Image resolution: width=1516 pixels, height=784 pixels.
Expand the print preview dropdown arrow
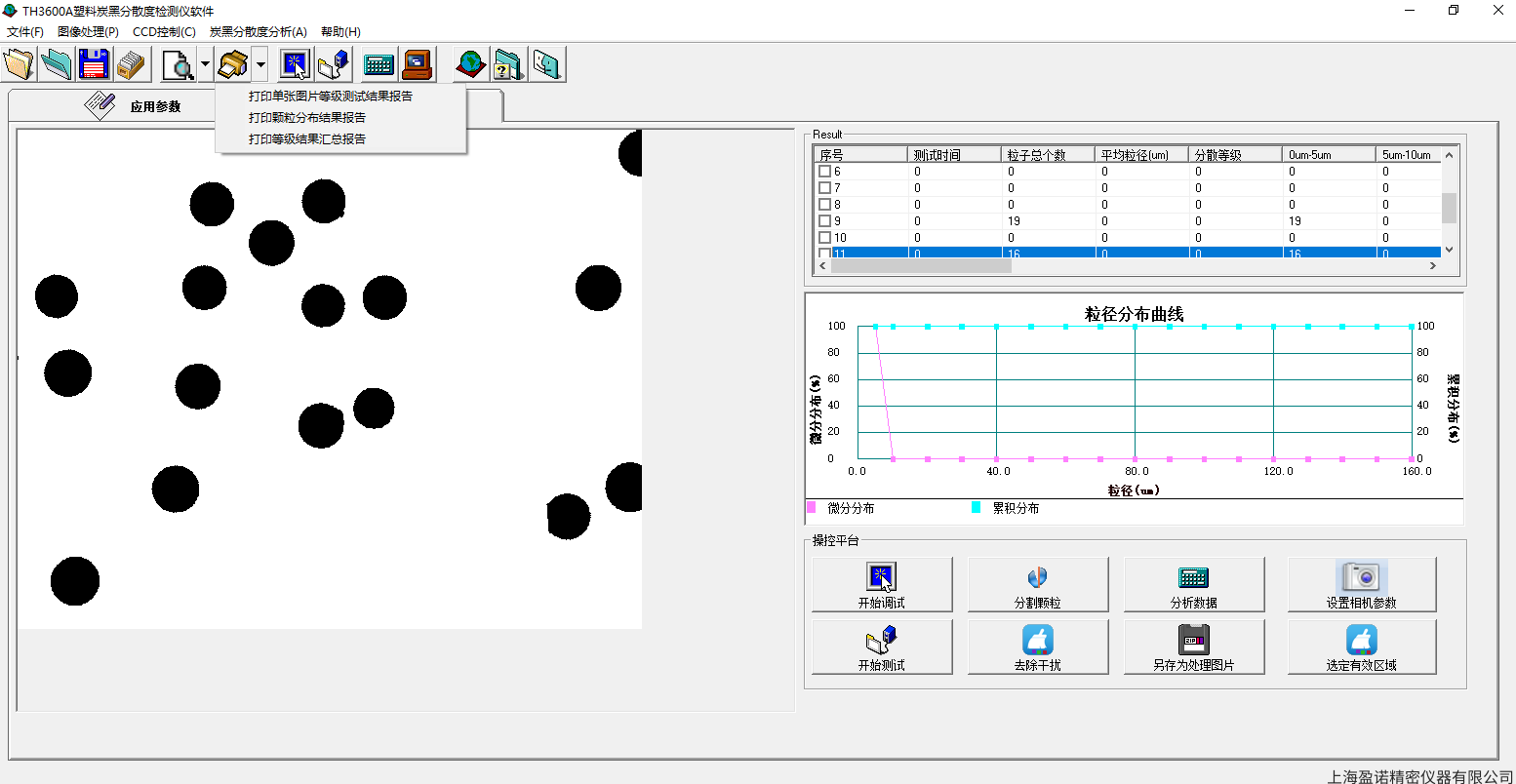pyautogui.click(x=205, y=64)
